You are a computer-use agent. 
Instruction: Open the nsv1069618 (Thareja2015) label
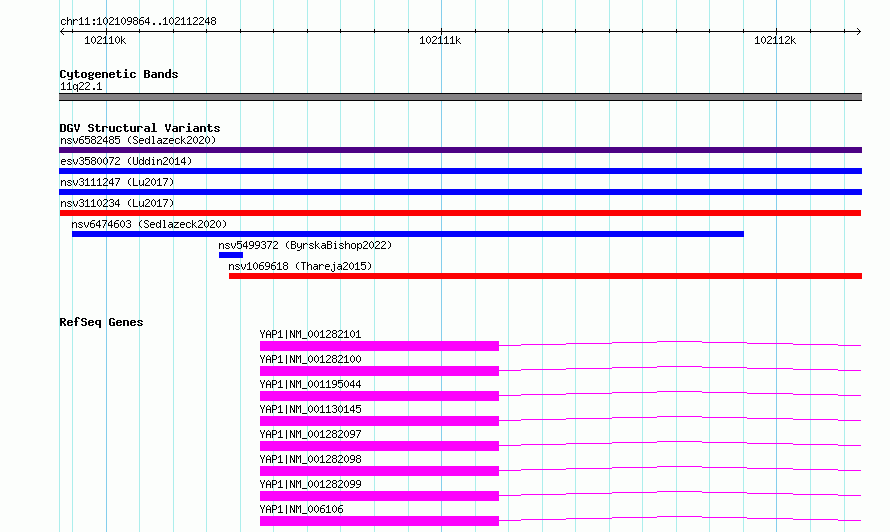(x=300, y=266)
